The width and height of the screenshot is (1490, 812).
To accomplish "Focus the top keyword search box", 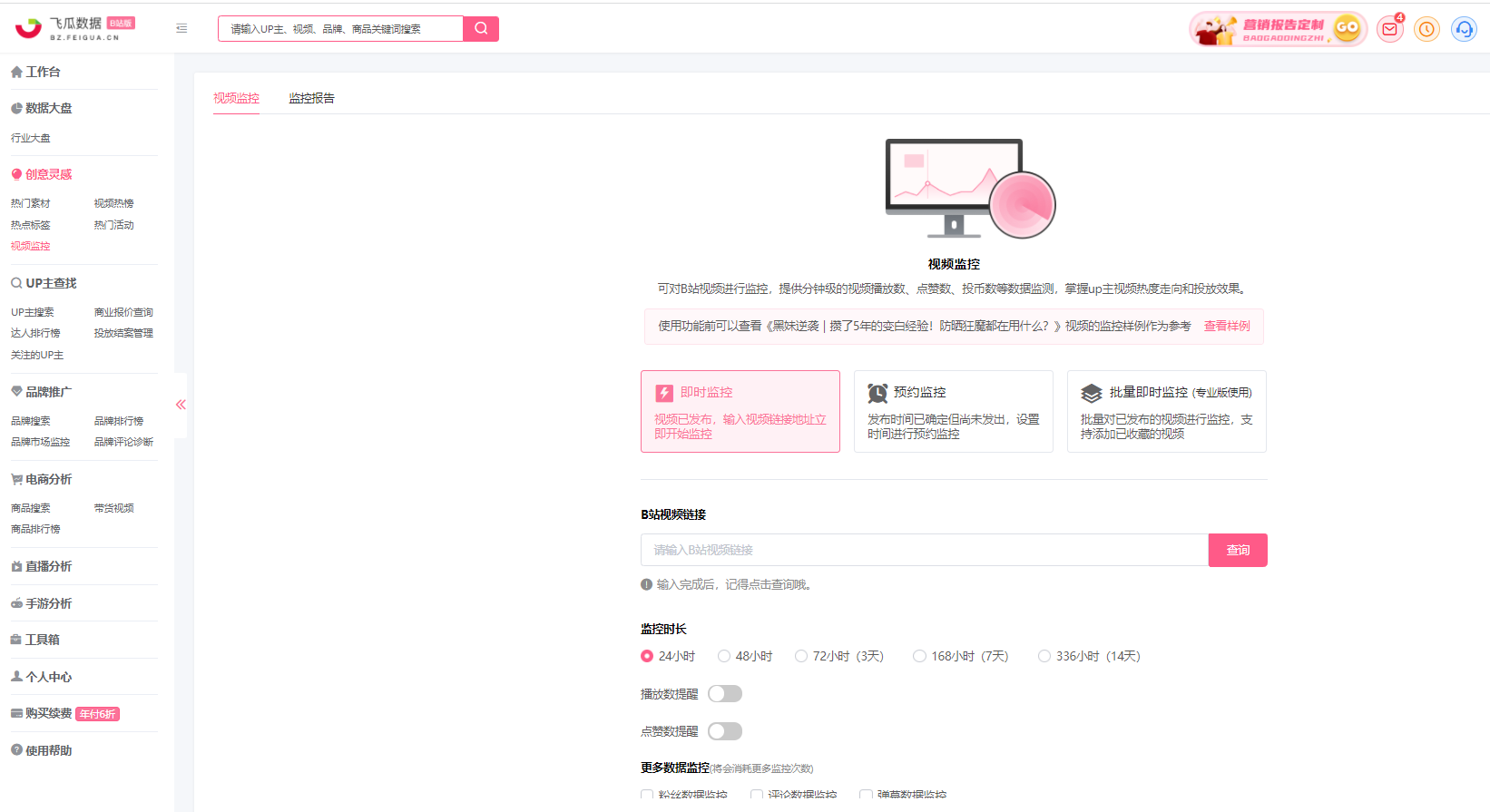I will [340, 28].
